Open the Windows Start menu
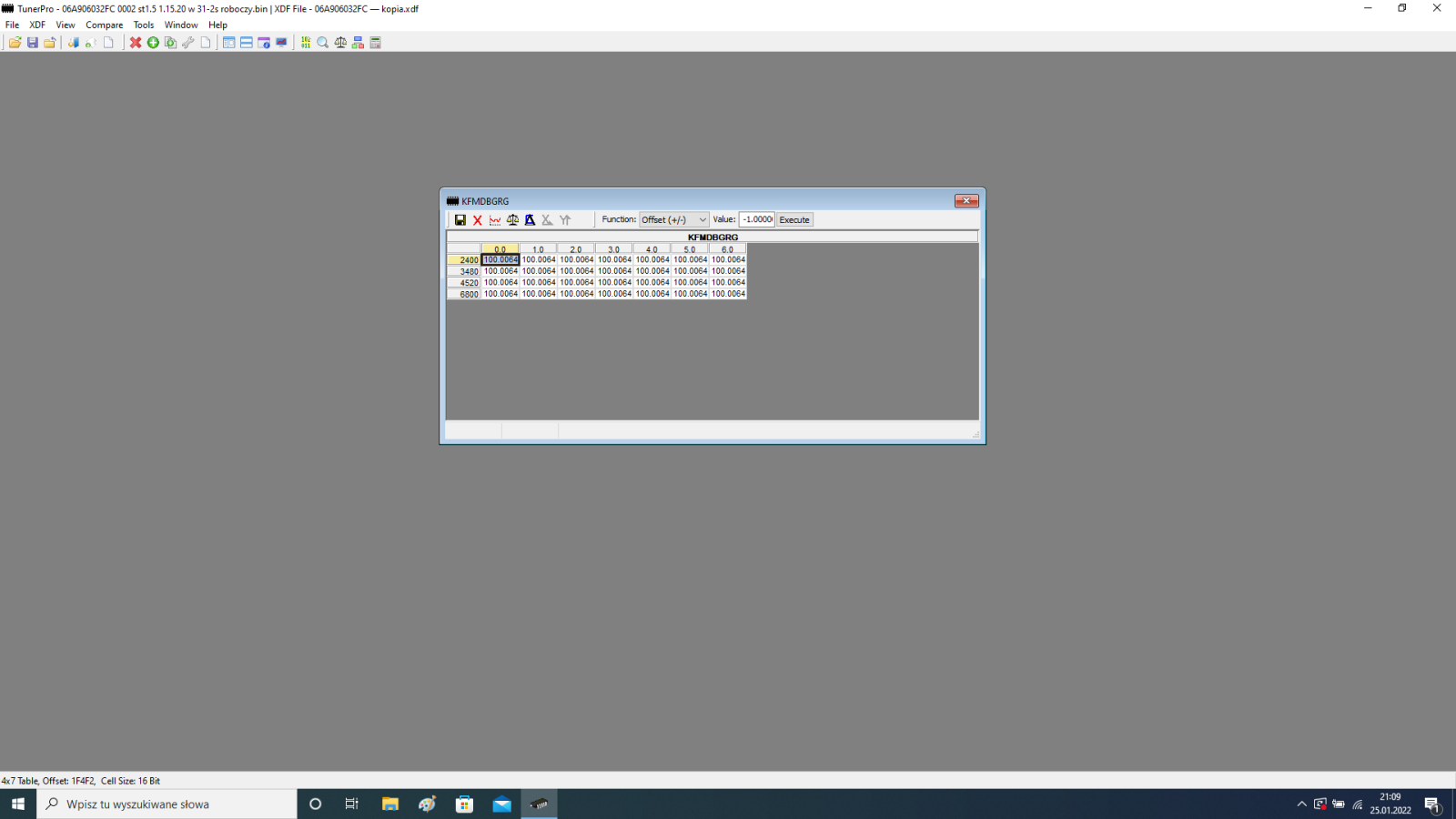 18,804
